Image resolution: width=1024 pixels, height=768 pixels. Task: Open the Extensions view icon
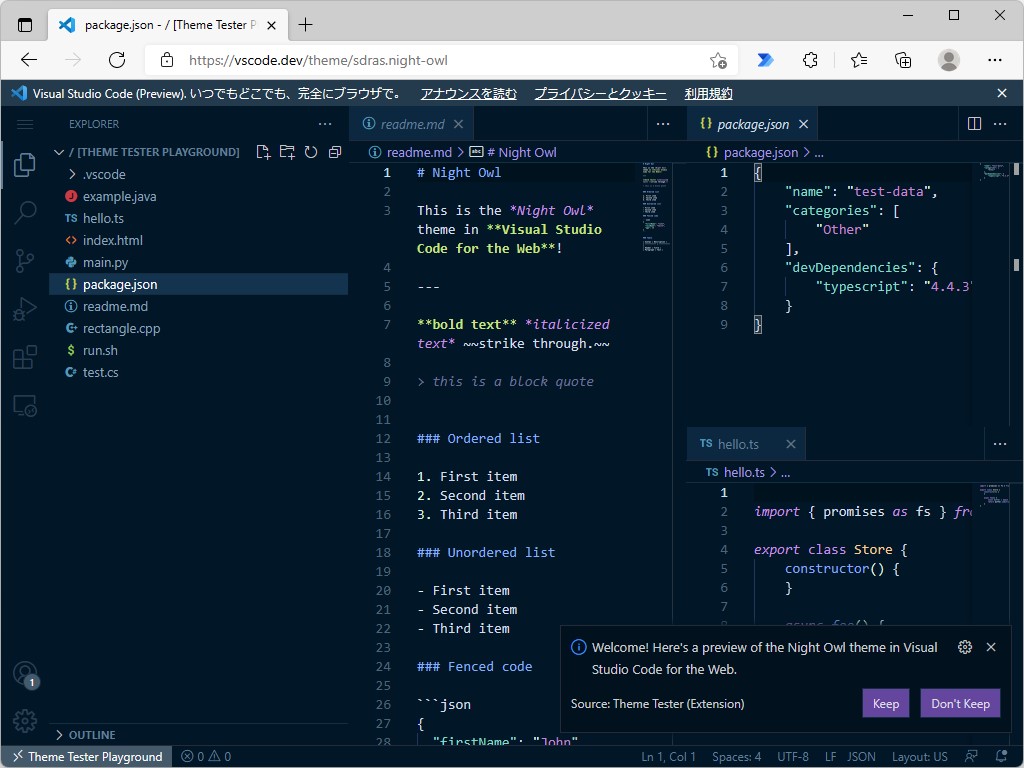click(24, 358)
